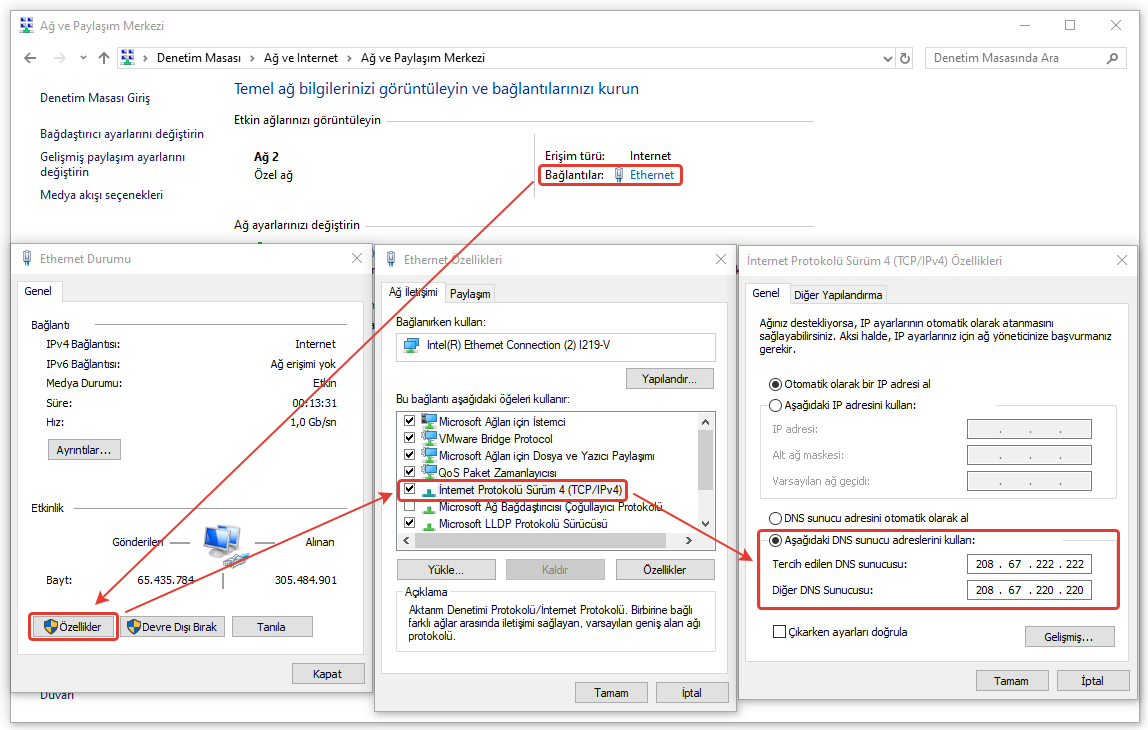Viewport: 1148px width, 730px height.
Task: Click the back arrow in navigation bar
Action: (30, 58)
